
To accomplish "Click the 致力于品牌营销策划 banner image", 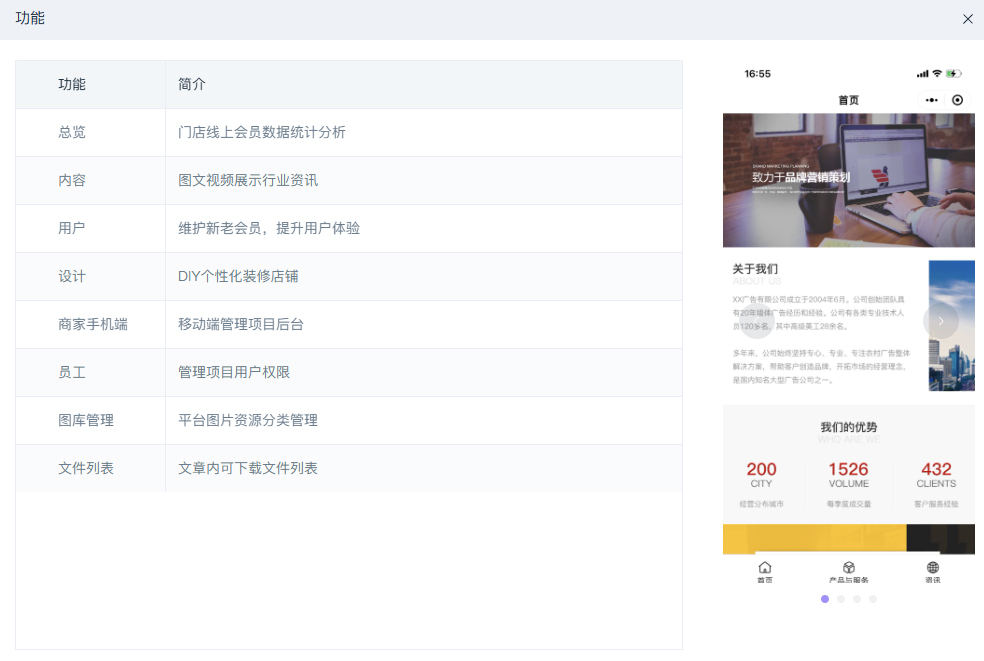I will [848, 180].
